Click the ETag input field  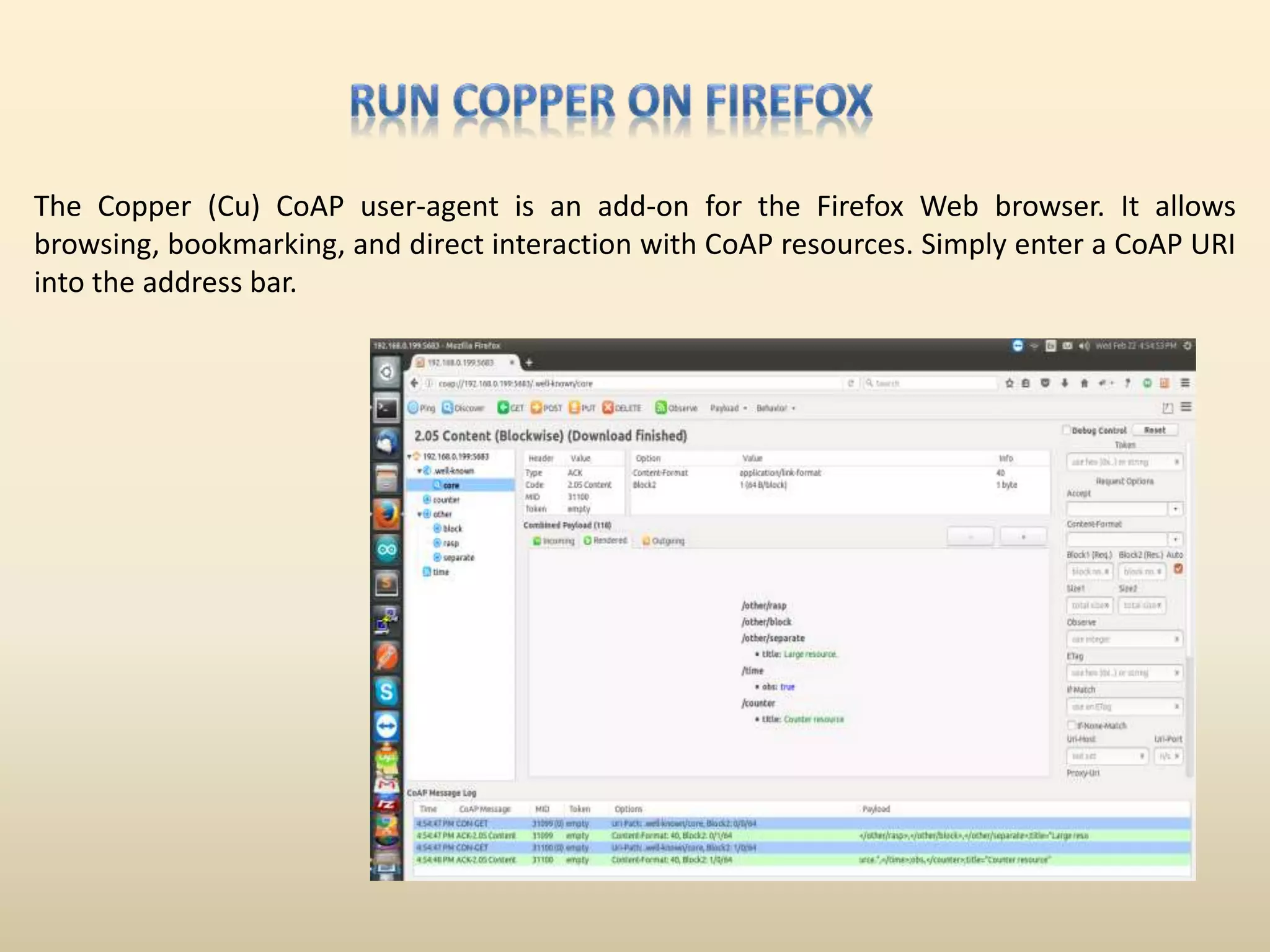[x=1124, y=672]
